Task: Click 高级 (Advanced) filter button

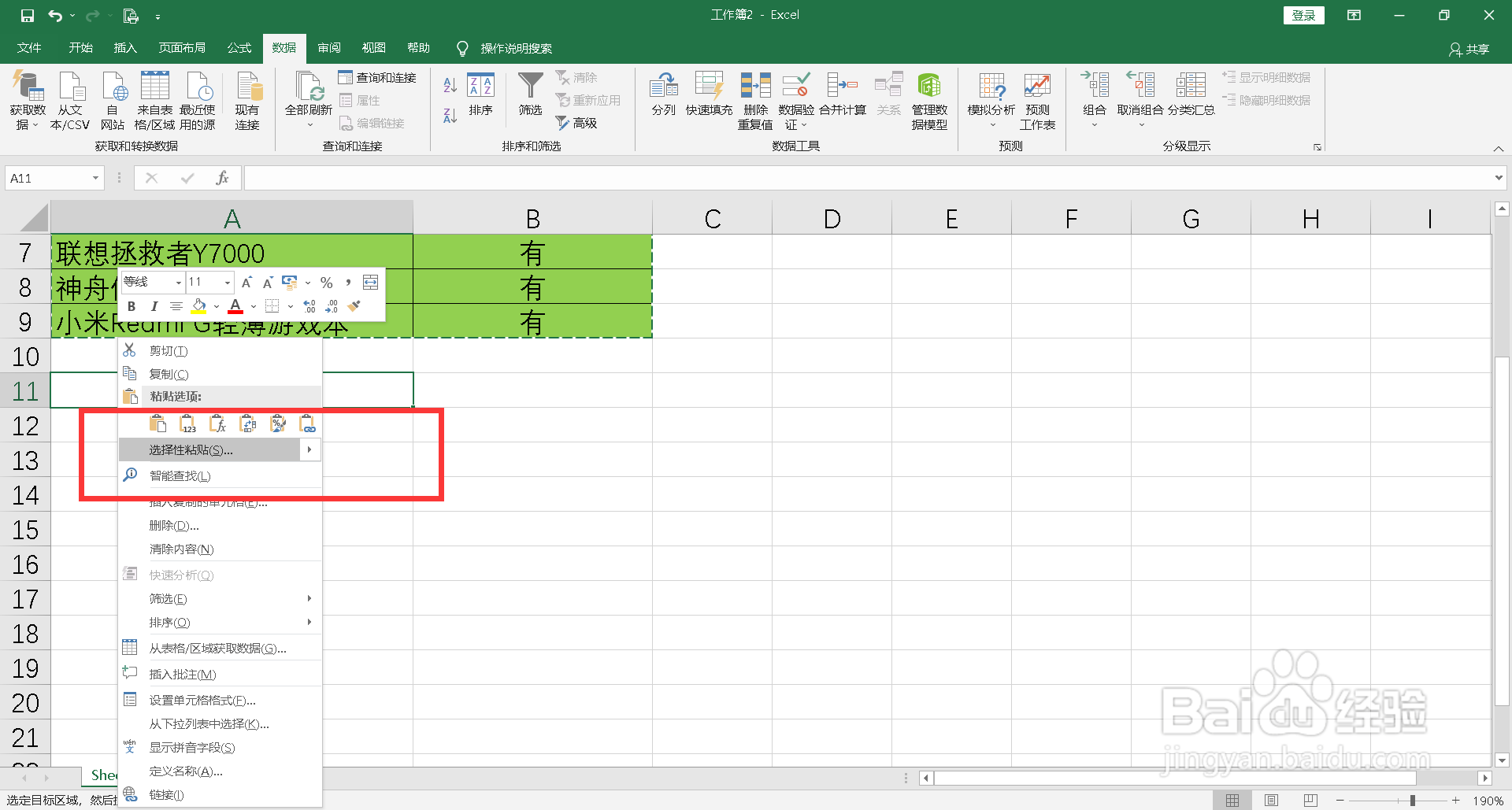Action: pyautogui.click(x=577, y=123)
